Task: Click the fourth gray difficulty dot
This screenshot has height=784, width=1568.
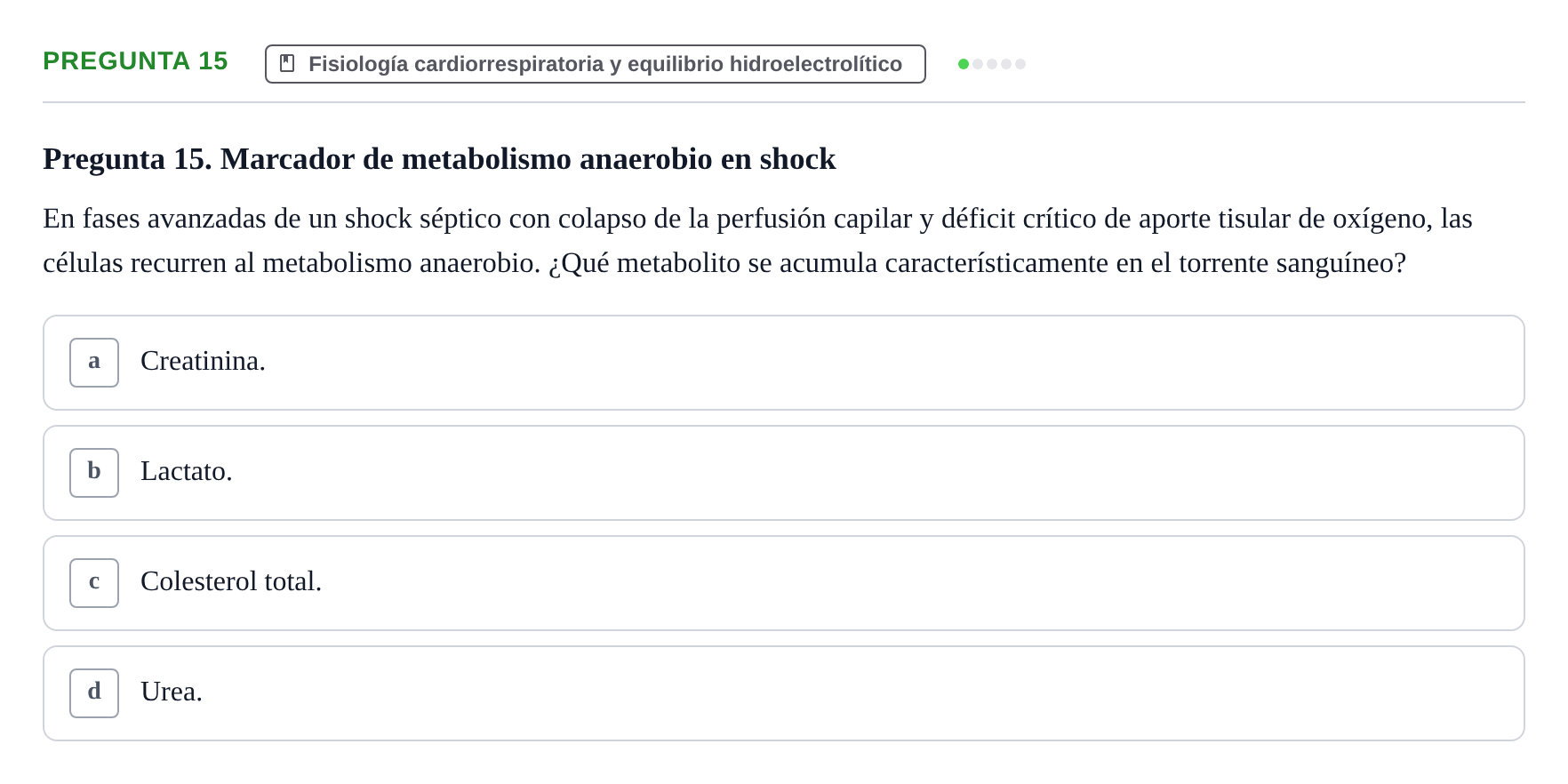Action: pos(1006,64)
